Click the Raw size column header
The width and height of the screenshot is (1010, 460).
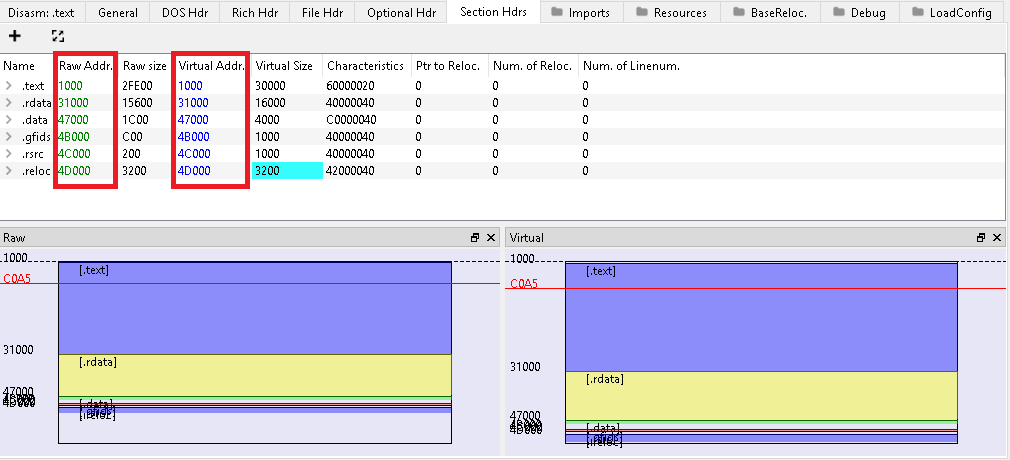click(x=145, y=66)
